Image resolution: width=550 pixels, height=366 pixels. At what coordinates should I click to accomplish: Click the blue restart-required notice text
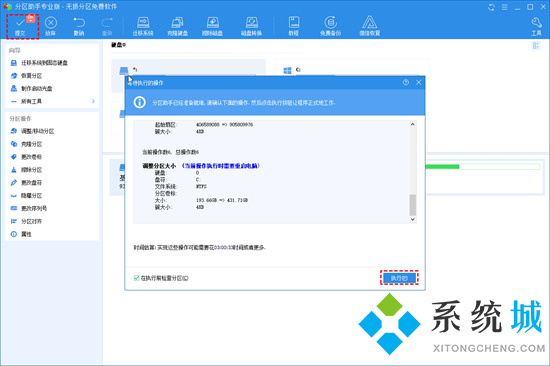(221, 166)
